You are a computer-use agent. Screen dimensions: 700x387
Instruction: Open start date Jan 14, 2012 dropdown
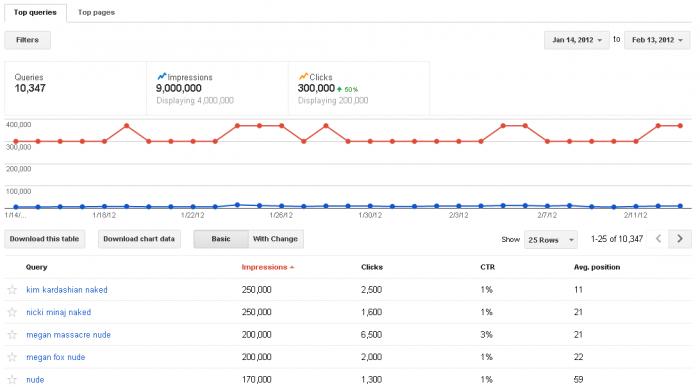[x=577, y=40]
